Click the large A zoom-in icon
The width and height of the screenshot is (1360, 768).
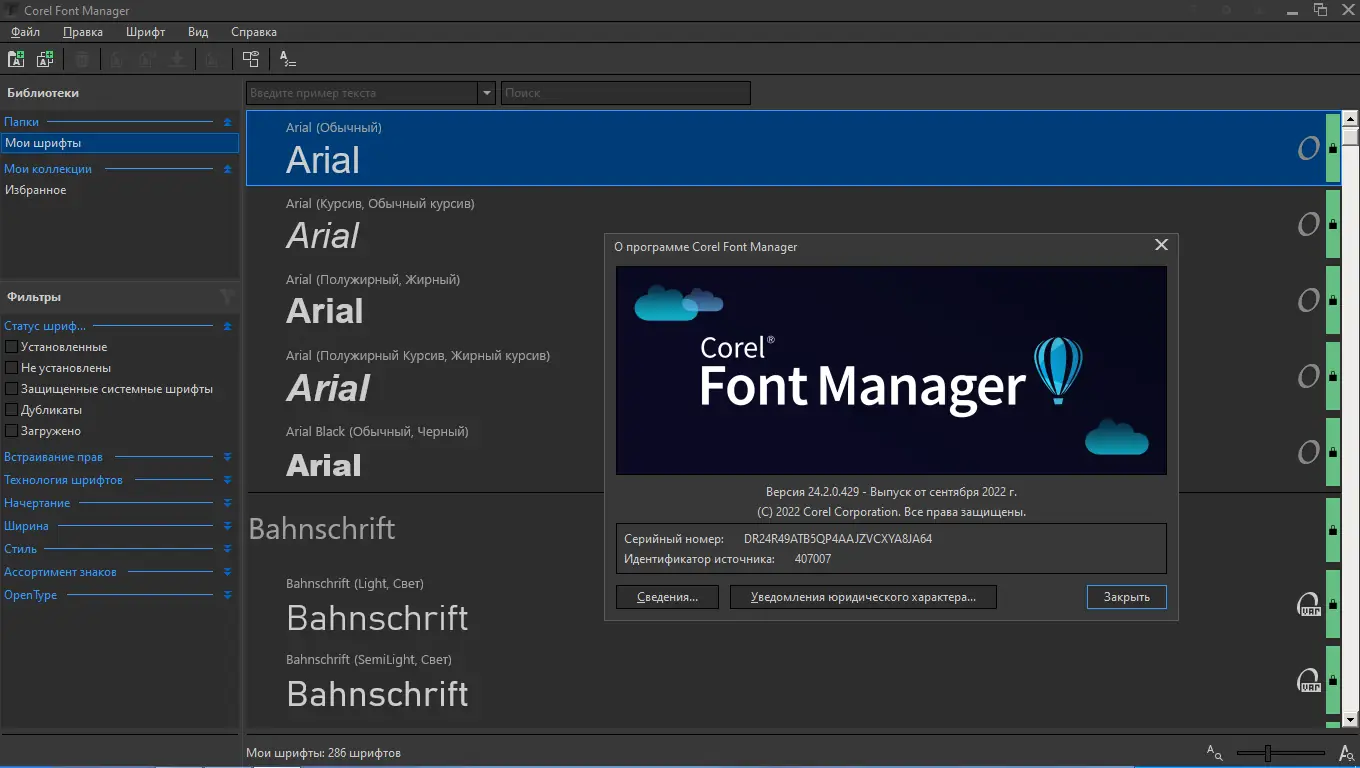tap(1345, 752)
